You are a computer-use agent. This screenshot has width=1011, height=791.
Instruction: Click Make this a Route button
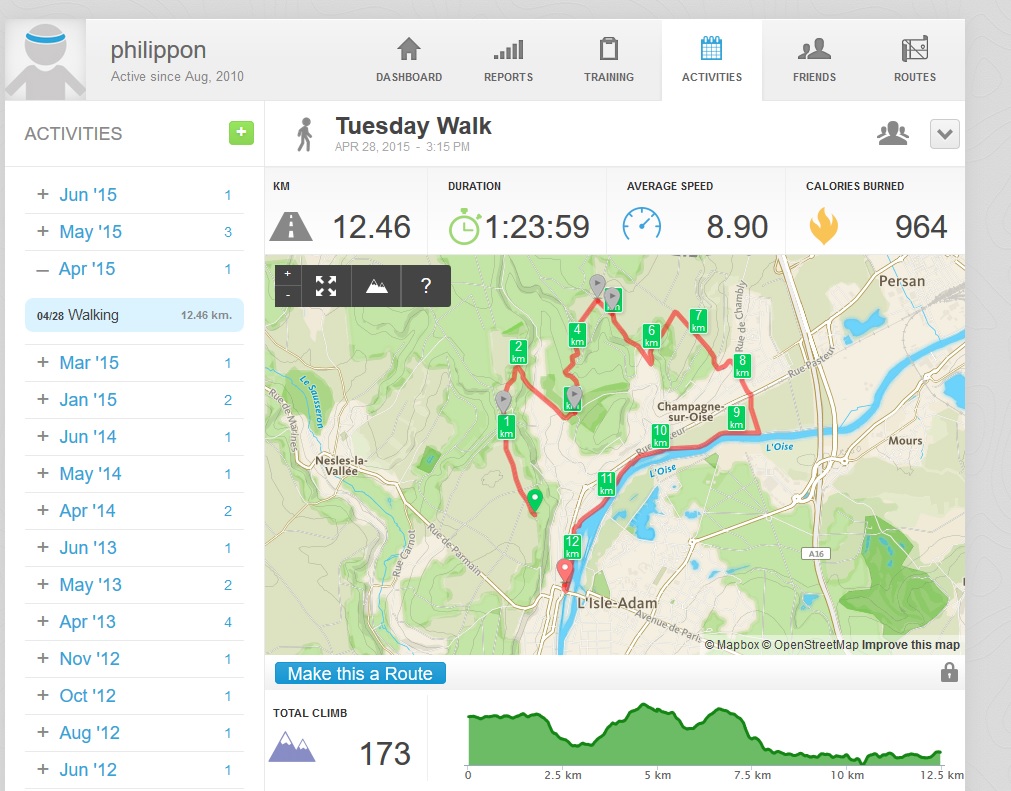tap(360, 674)
